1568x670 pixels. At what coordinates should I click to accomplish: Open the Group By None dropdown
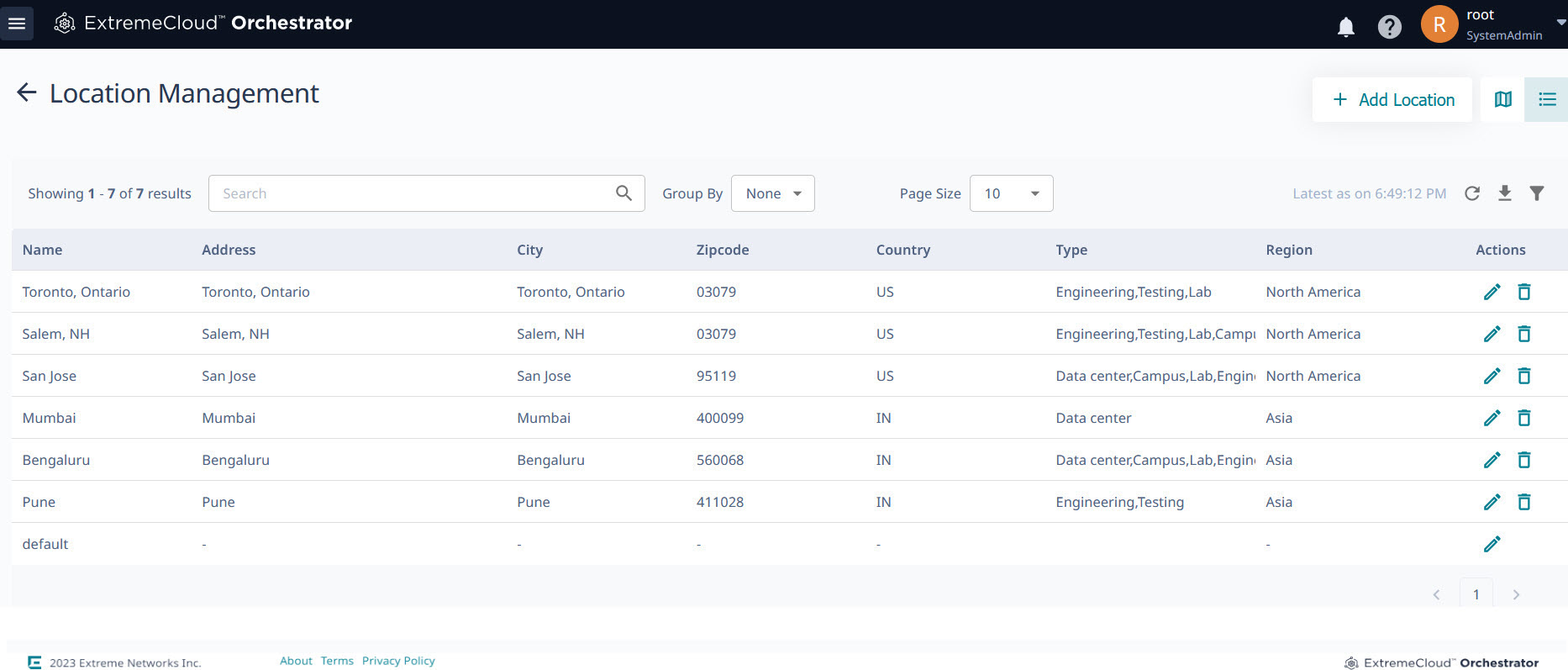tap(773, 193)
